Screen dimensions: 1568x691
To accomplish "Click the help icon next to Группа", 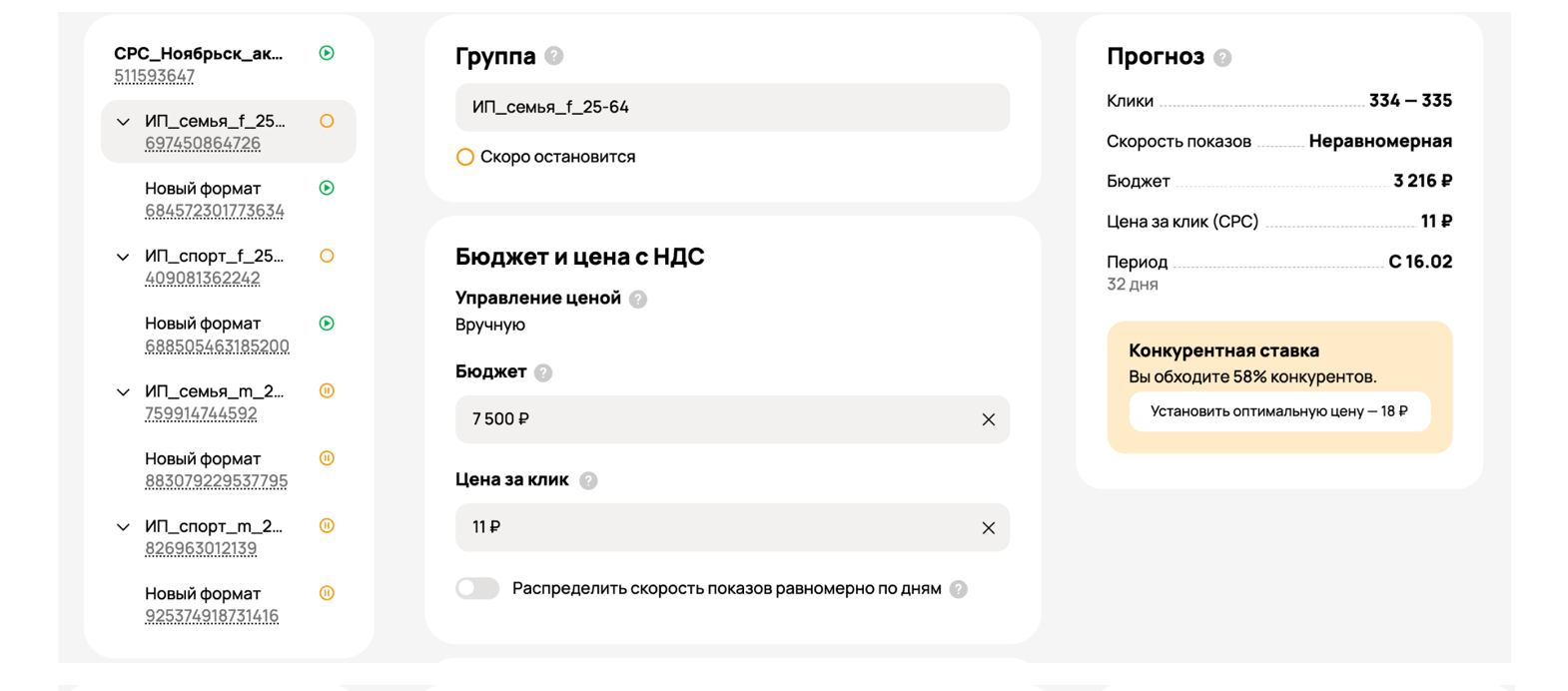I will click(554, 56).
